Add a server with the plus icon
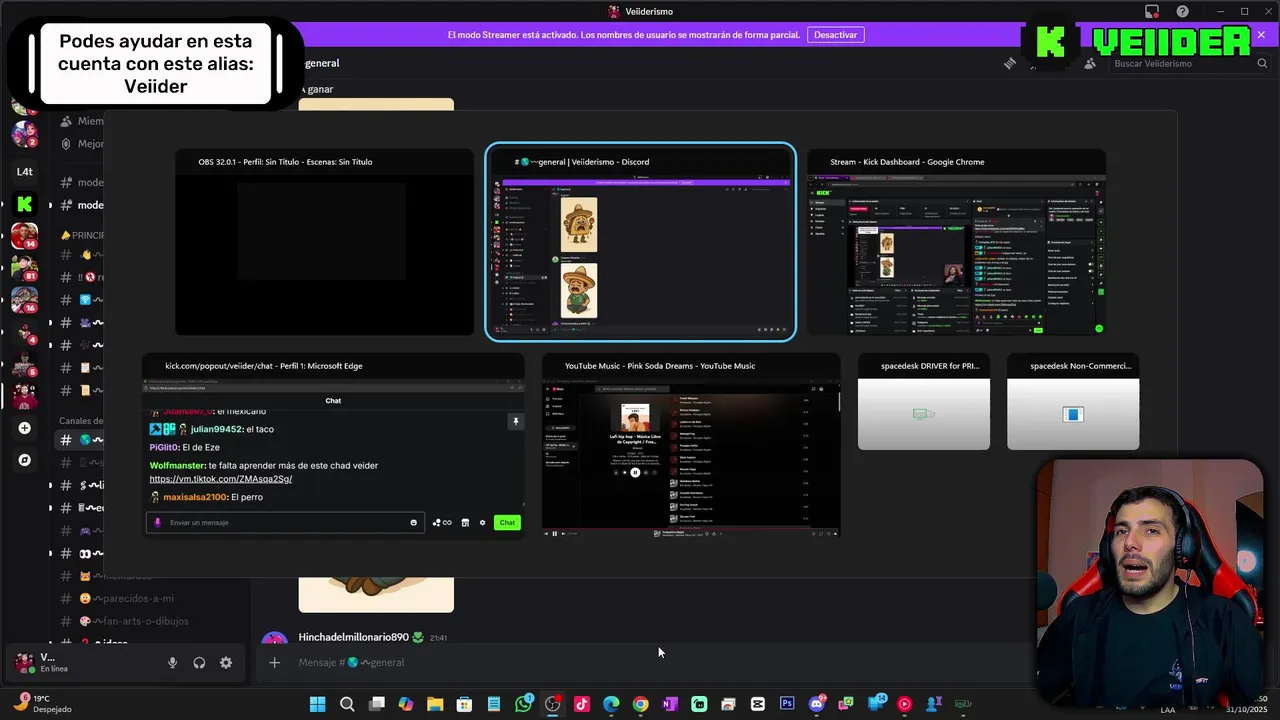Viewport: 1280px width, 720px height. pyautogui.click(x=25, y=428)
